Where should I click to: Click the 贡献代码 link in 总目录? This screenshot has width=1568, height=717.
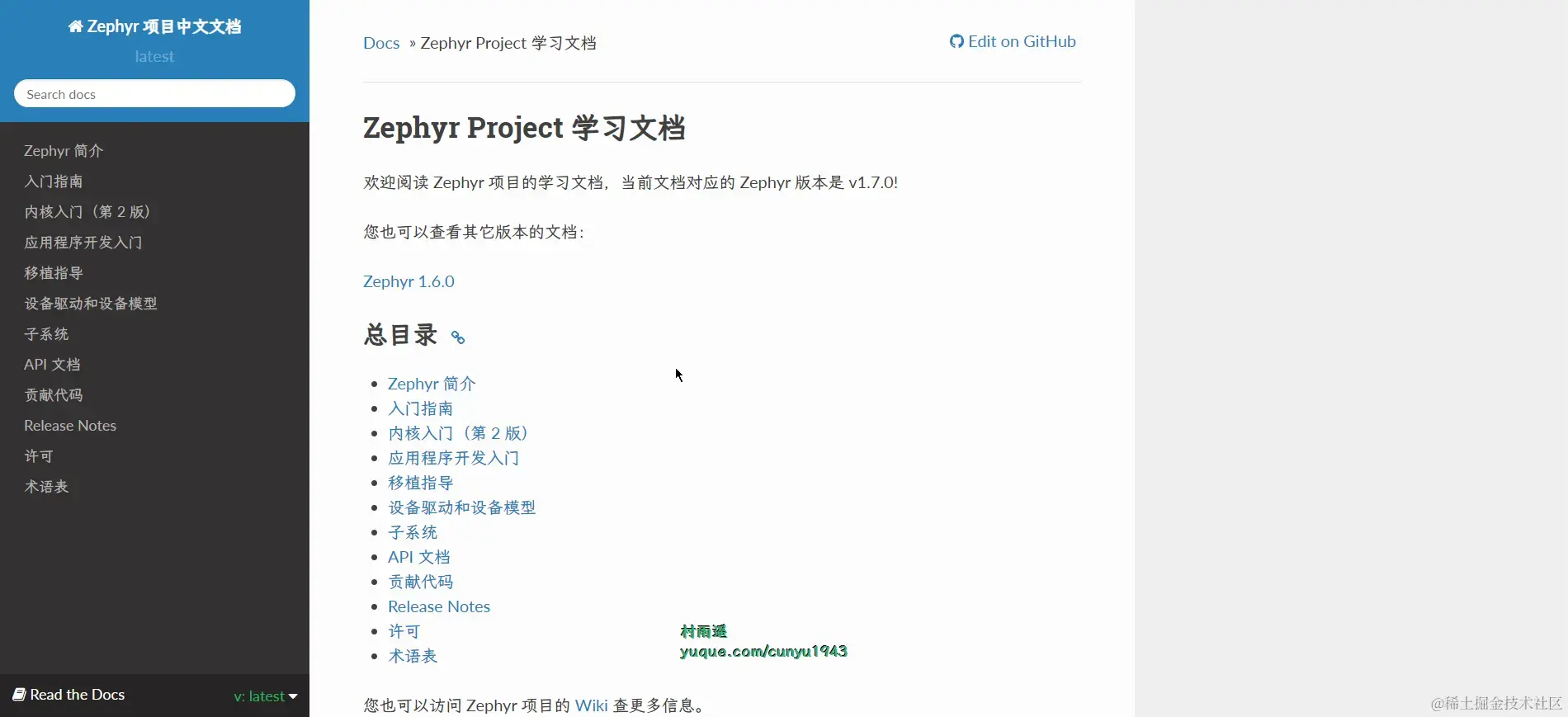pos(421,582)
